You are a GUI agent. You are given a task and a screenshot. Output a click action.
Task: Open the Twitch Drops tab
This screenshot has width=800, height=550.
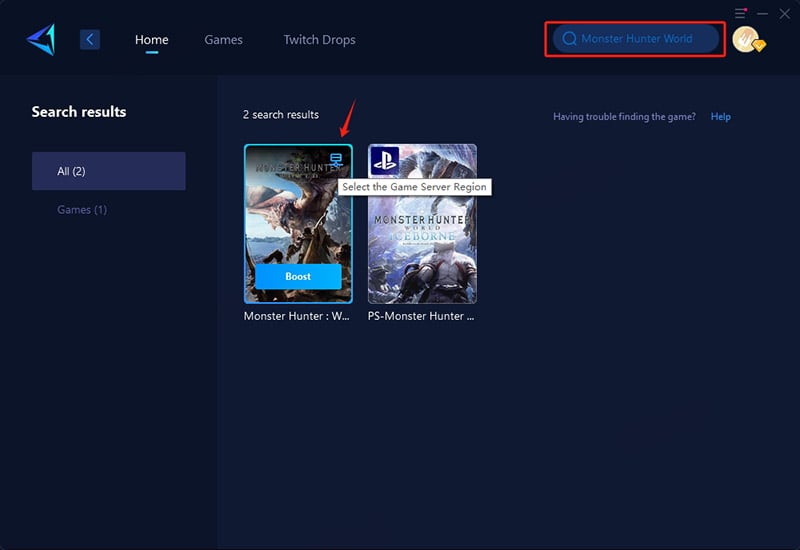coord(319,39)
